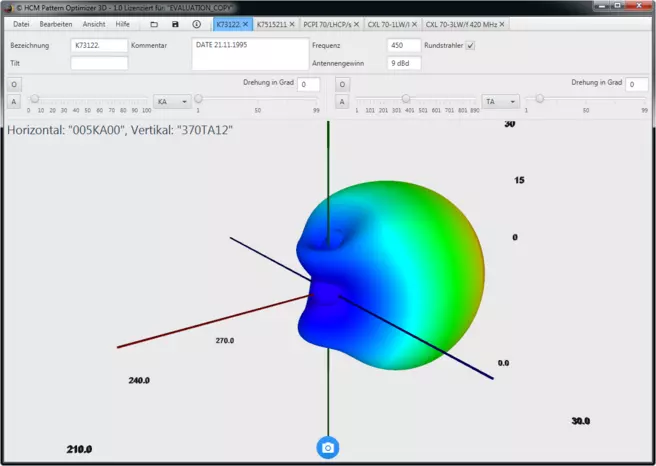The width and height of the screenshot is (656, 466).
Task: Click the "0.0" azimuth label
Action: (x=503, y=363)
